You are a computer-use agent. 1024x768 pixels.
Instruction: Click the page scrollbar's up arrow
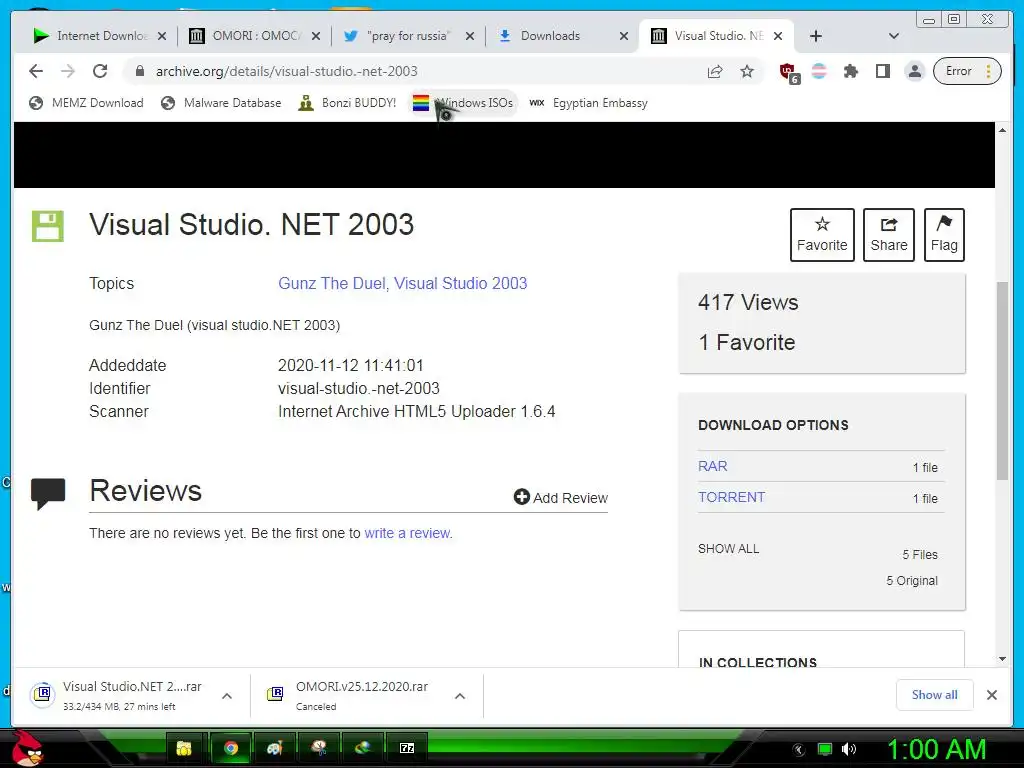(x=1002, y=130)
